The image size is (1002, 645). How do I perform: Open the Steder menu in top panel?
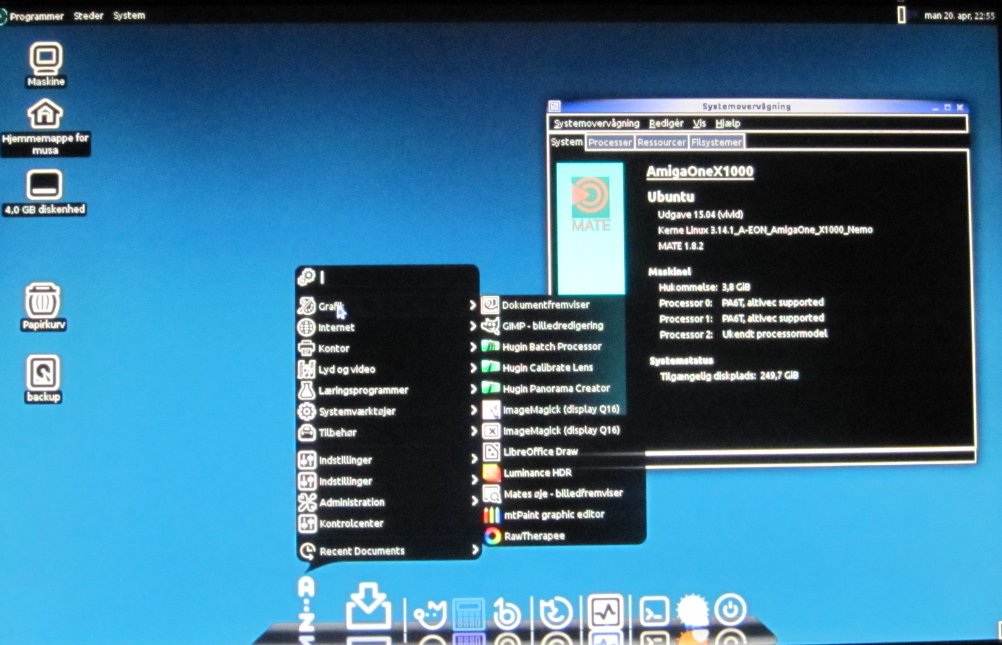(88, 16)
